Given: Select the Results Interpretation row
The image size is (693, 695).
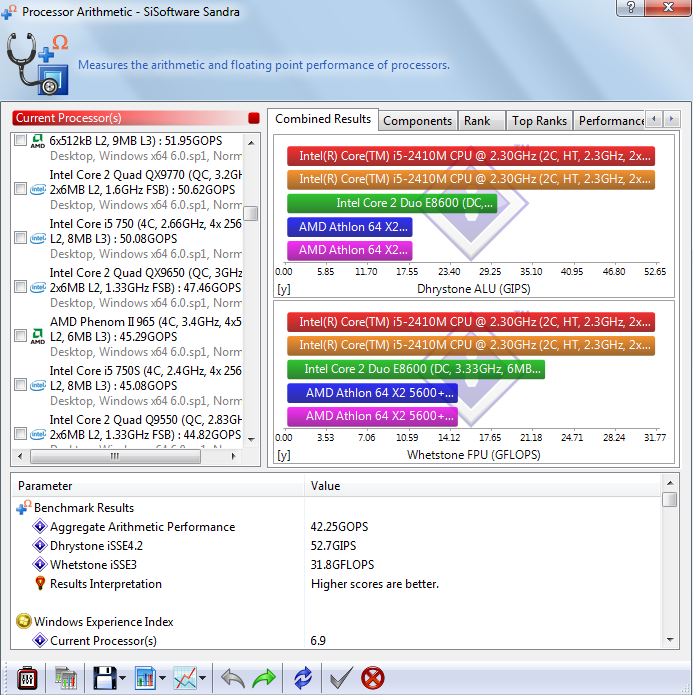Looking at the screenshot, I should pyautogui.click(x=336, y=583).
